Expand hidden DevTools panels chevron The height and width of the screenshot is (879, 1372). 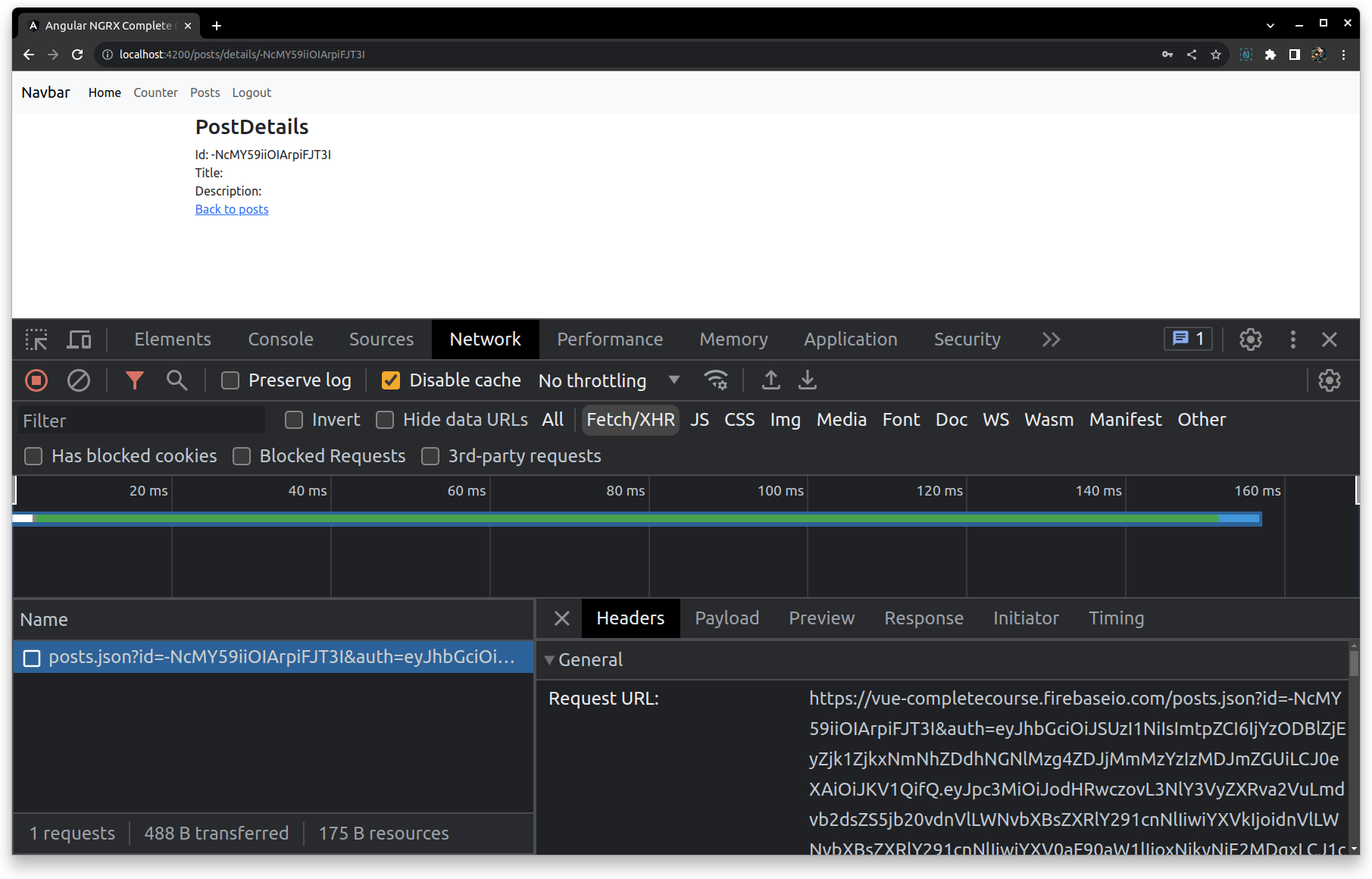pyautogui.click(x=1051, y=339)
